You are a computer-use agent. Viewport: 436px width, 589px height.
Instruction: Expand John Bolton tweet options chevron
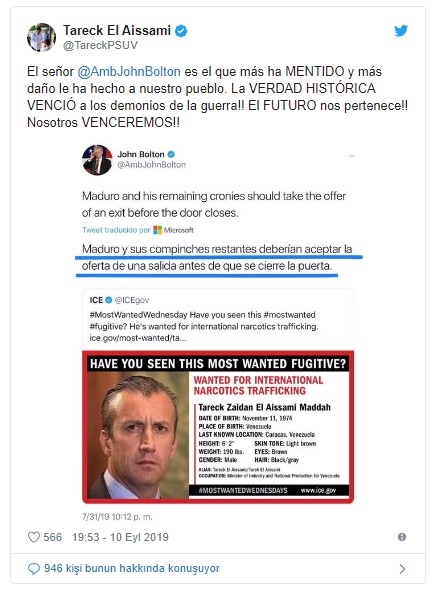click(352, 155)
